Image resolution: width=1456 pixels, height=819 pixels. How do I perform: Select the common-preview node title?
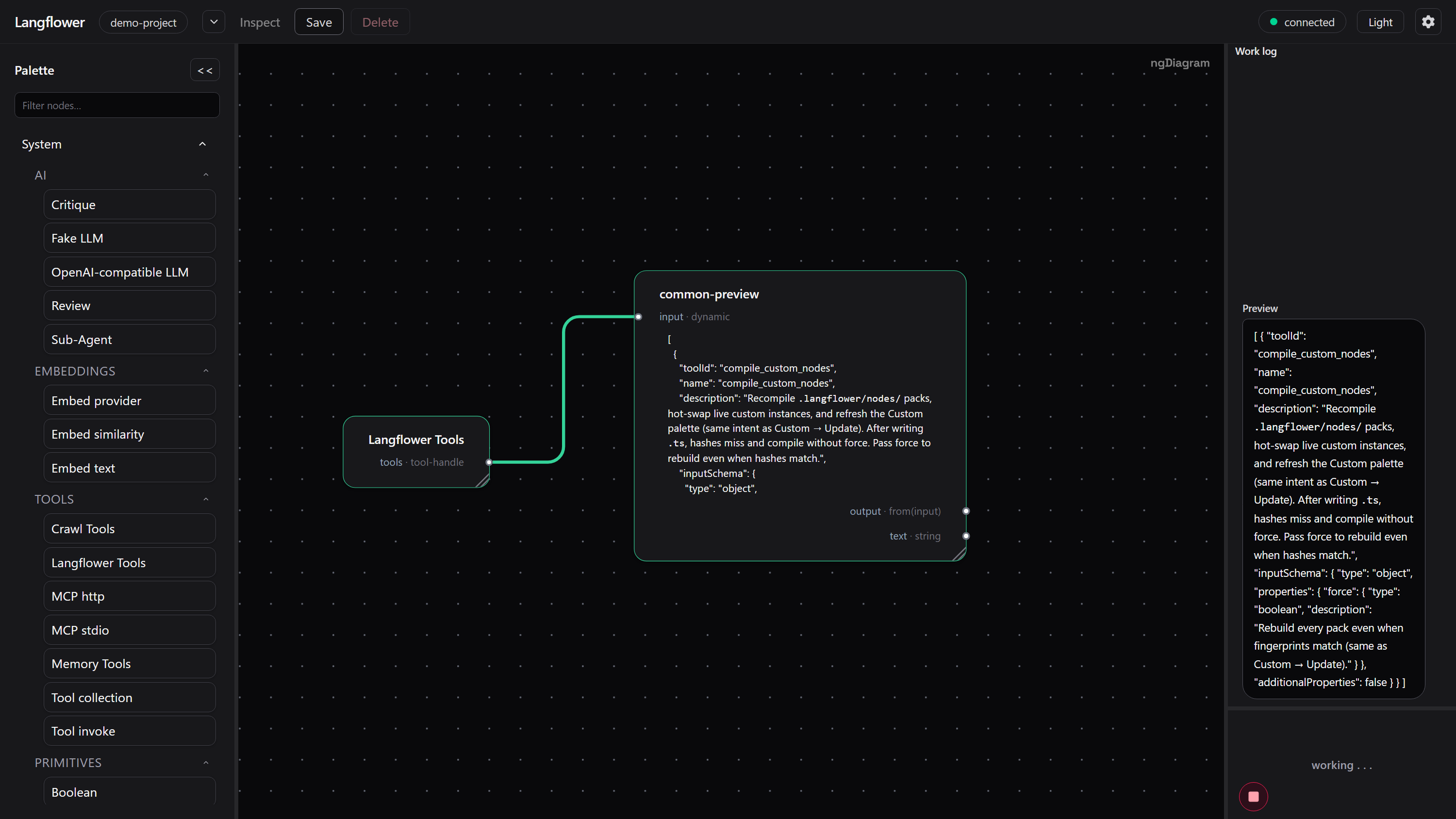(x=709, y=294)
